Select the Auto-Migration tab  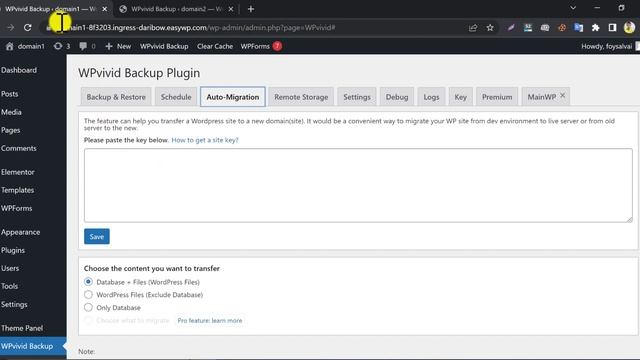(233, 97)
